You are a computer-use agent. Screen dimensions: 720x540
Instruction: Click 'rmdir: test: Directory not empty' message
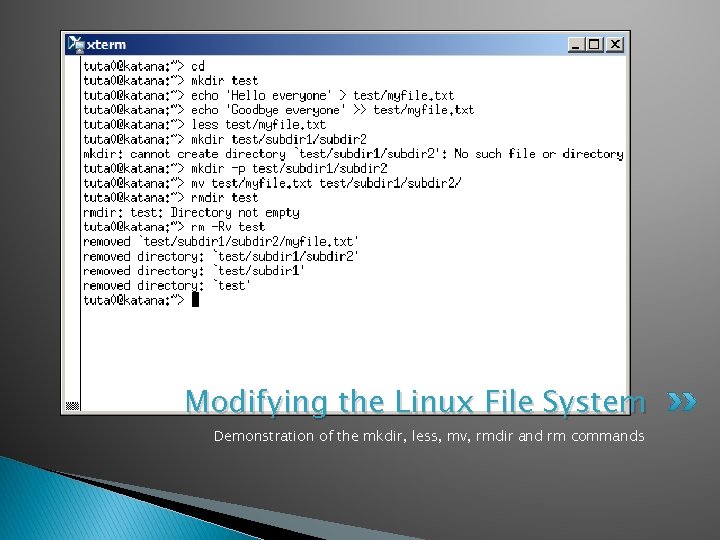point(191,213)
